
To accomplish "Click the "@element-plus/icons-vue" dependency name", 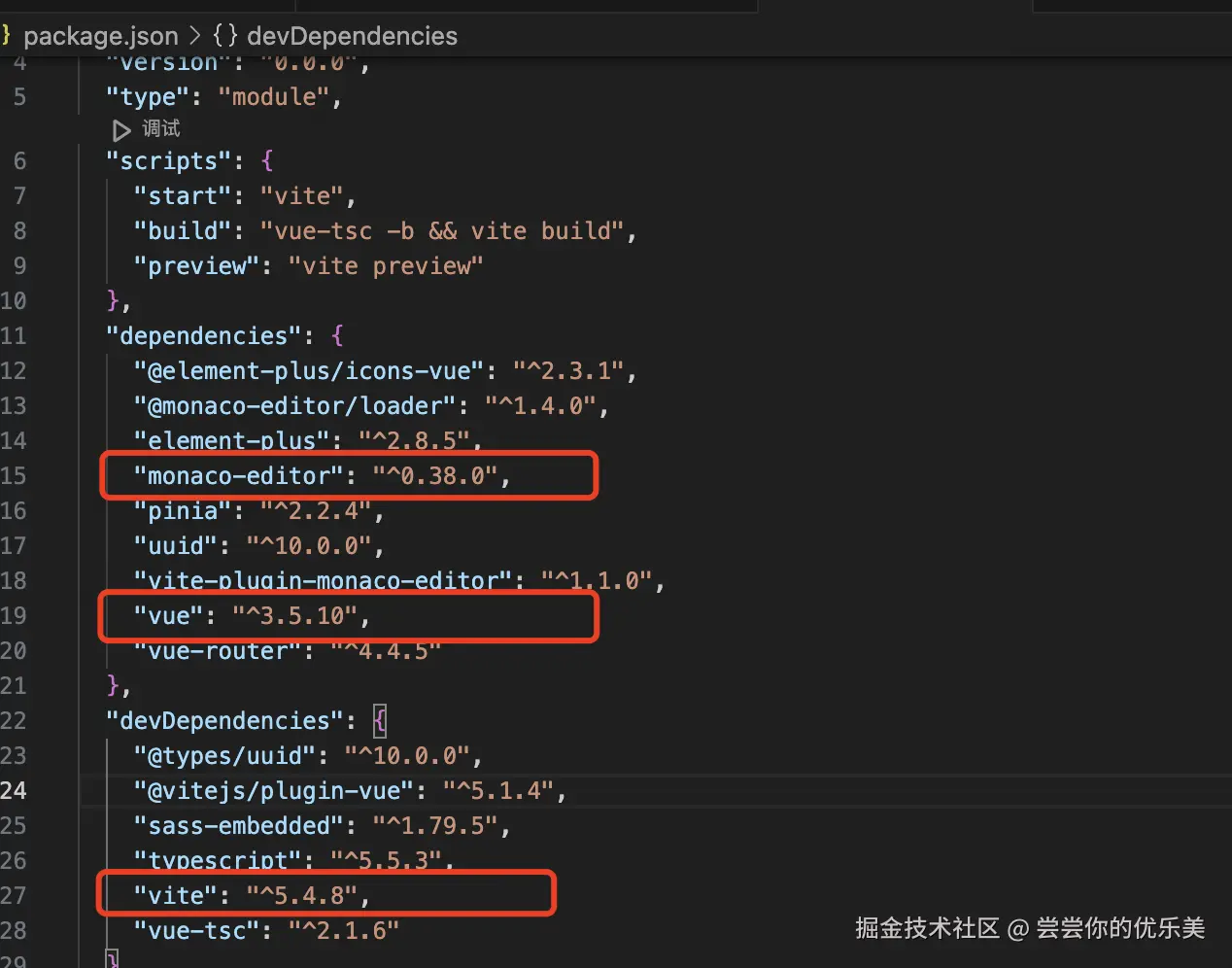I will click(309, 371).
